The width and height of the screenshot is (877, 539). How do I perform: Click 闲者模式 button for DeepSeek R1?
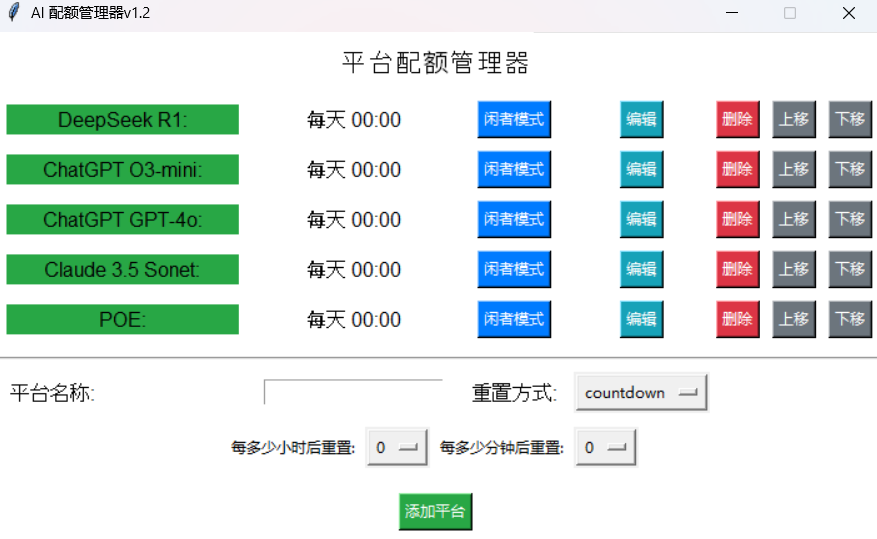tap(514, 119)
